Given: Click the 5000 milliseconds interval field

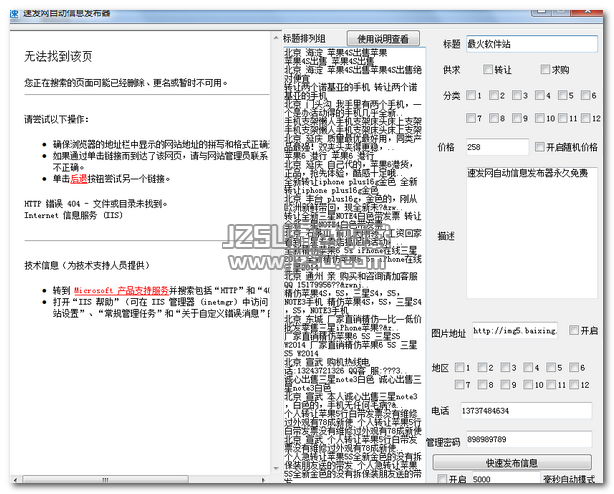Looking at the screenshot, I should (x=506, y=479).
